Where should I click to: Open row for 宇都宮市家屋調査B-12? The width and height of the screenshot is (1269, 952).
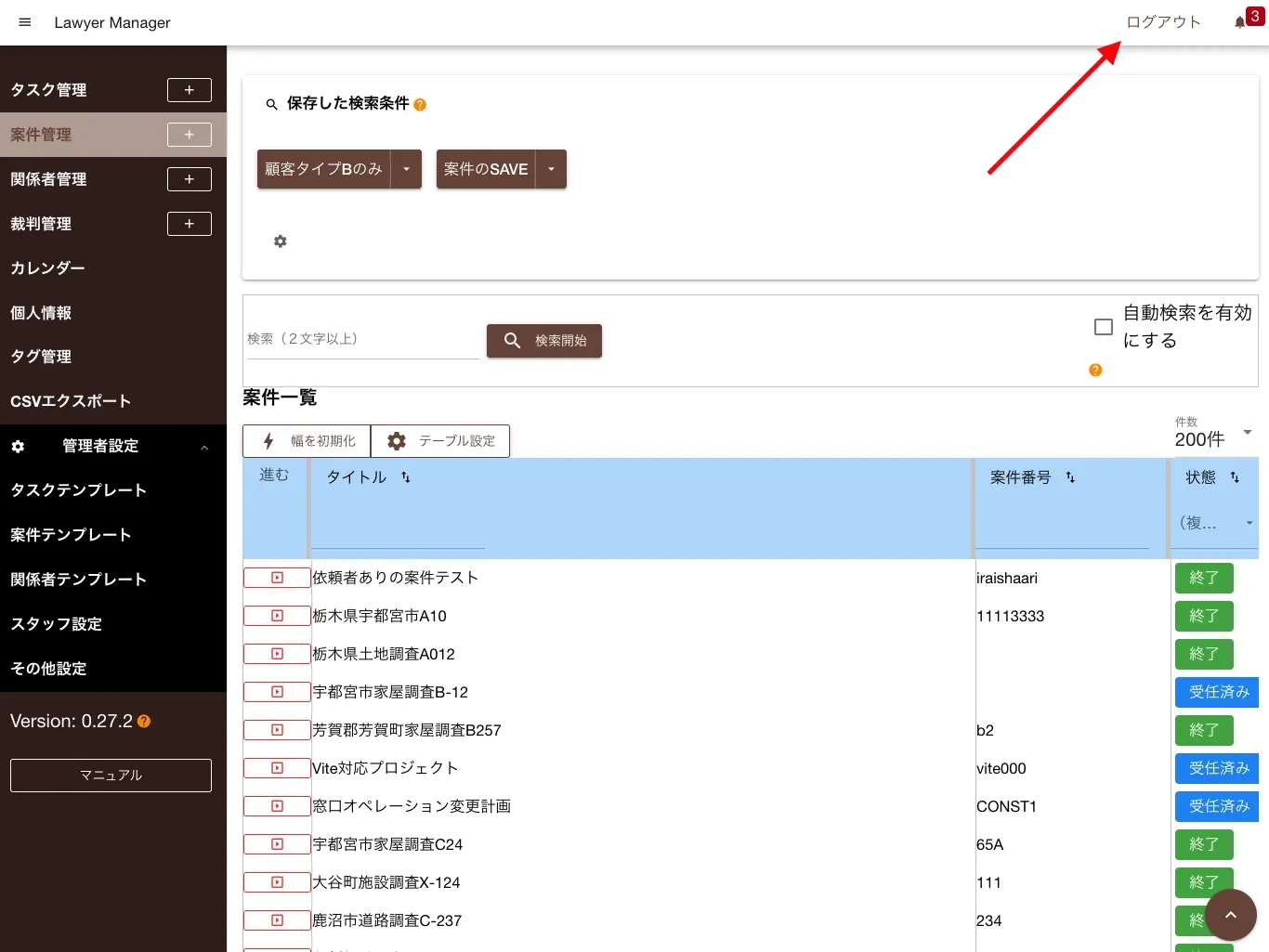[x=277, y=692]
